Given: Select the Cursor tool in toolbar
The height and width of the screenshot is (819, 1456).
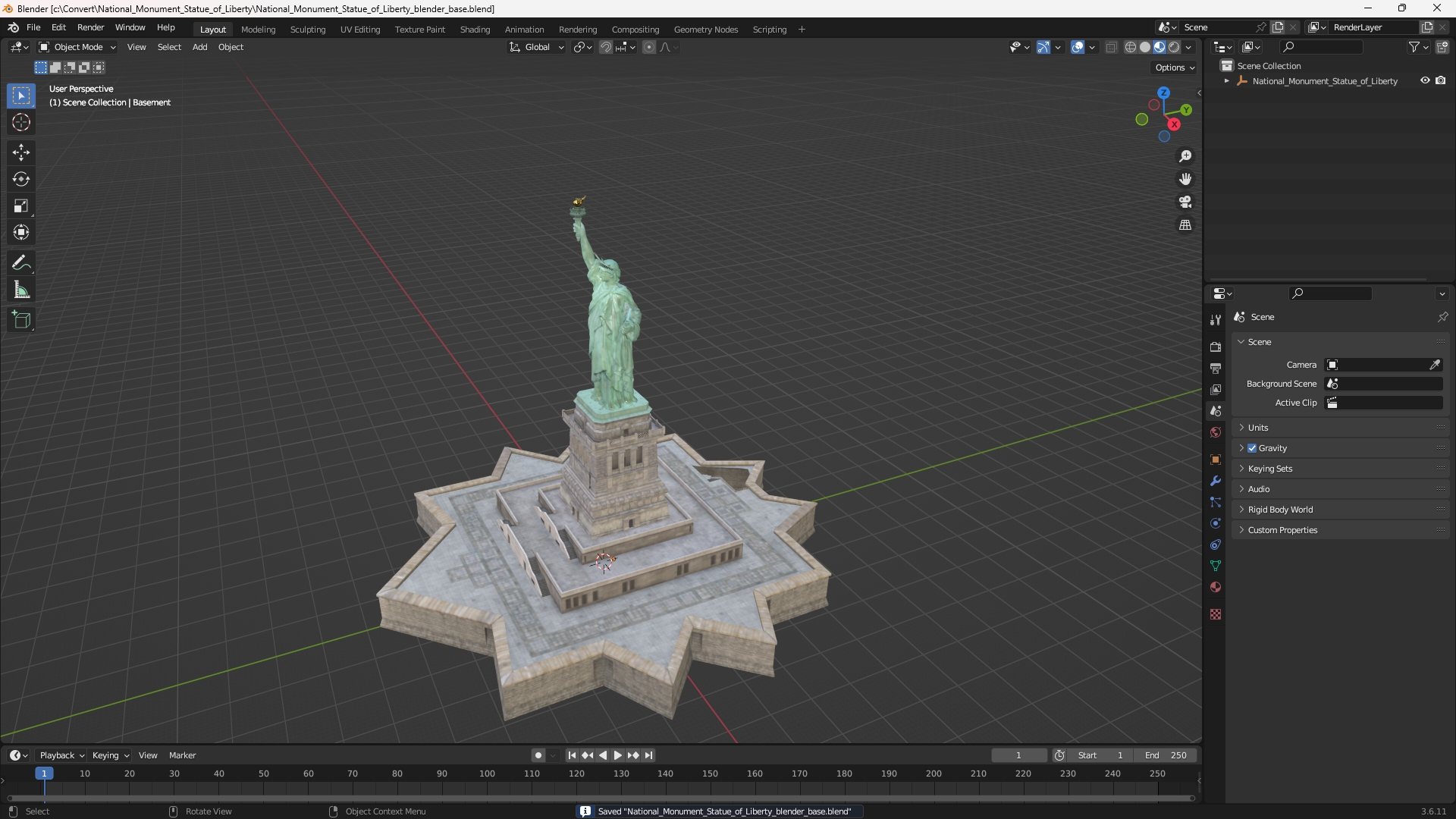Looking at the screenshot, I should click(21, 123).
